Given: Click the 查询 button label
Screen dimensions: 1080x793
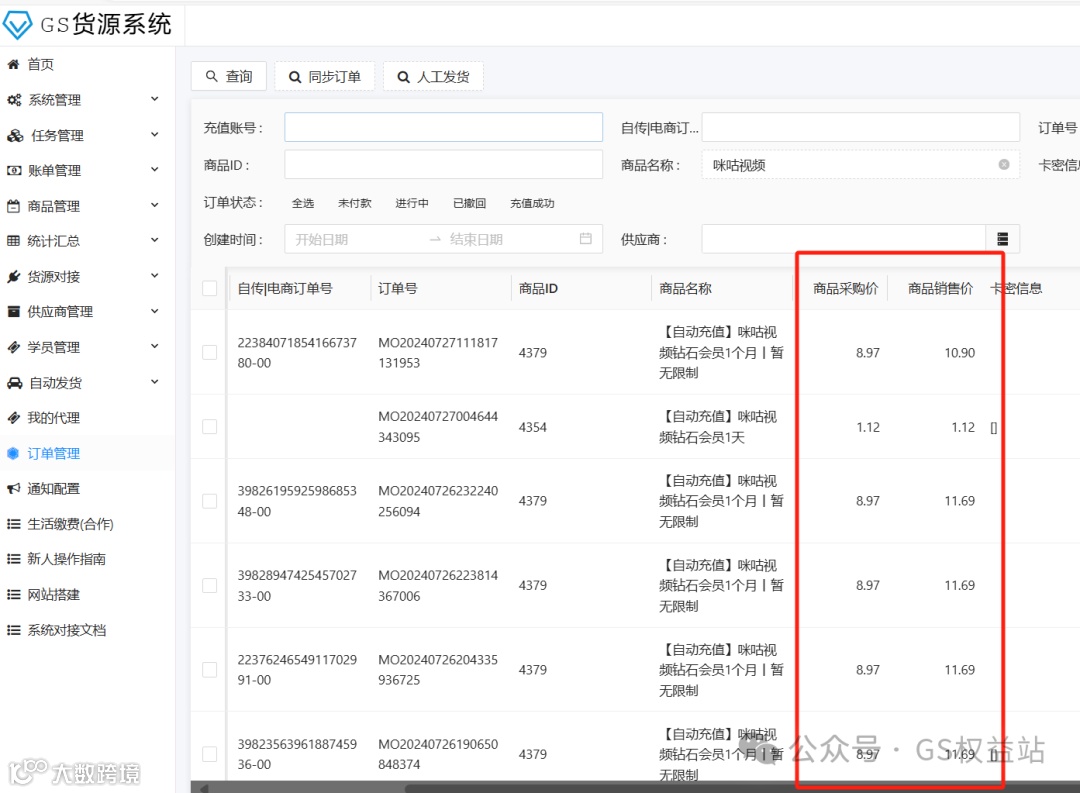Looking at the screenshot, I should pyautogui.click(x=239, y=76).
